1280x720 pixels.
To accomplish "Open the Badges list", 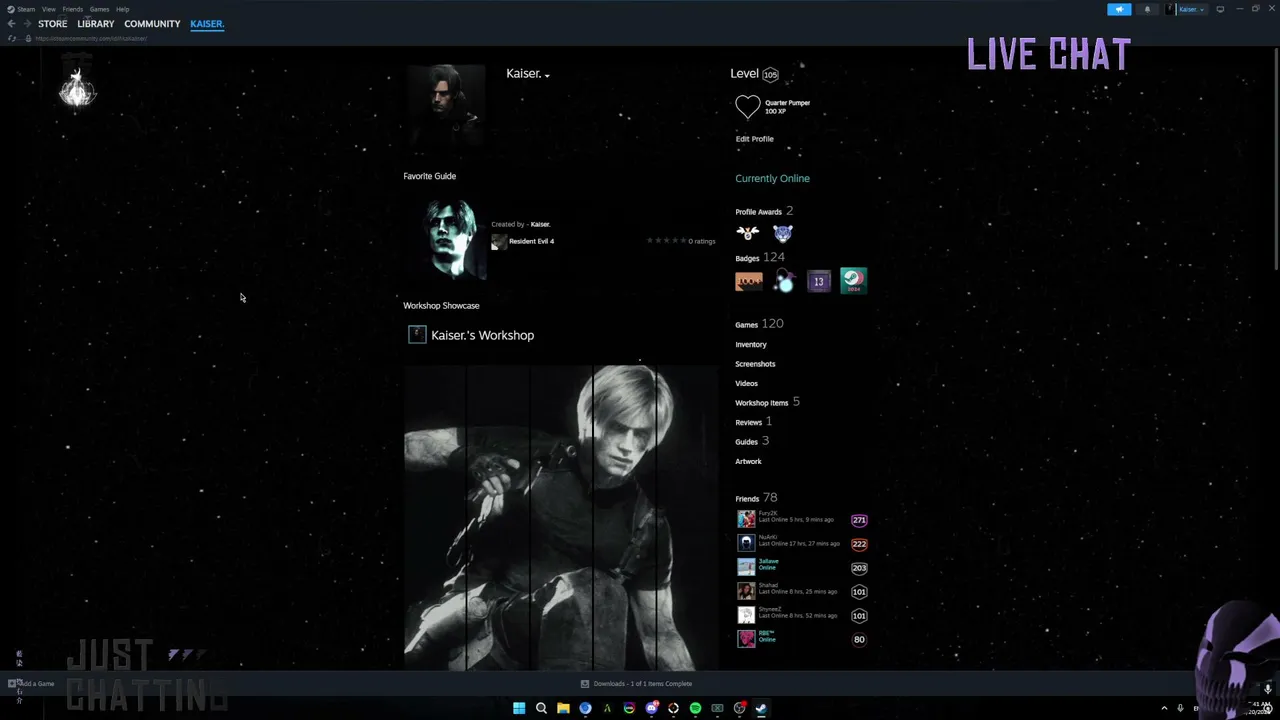I will click(760, 258).
